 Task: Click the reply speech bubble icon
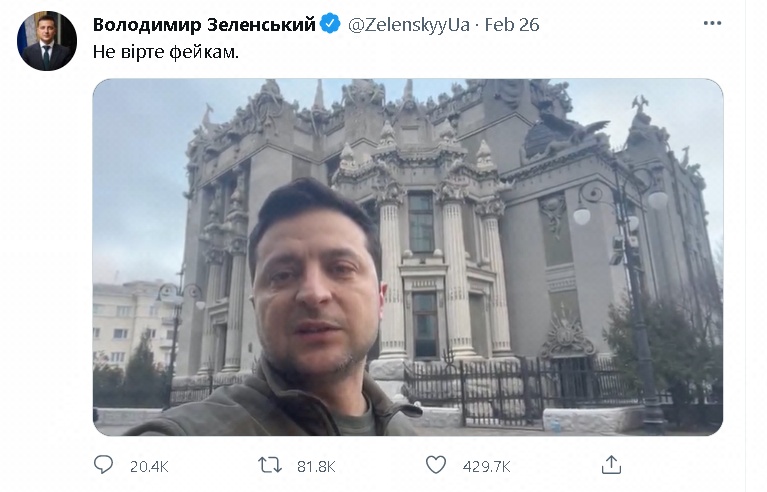(x=103, y=465)
